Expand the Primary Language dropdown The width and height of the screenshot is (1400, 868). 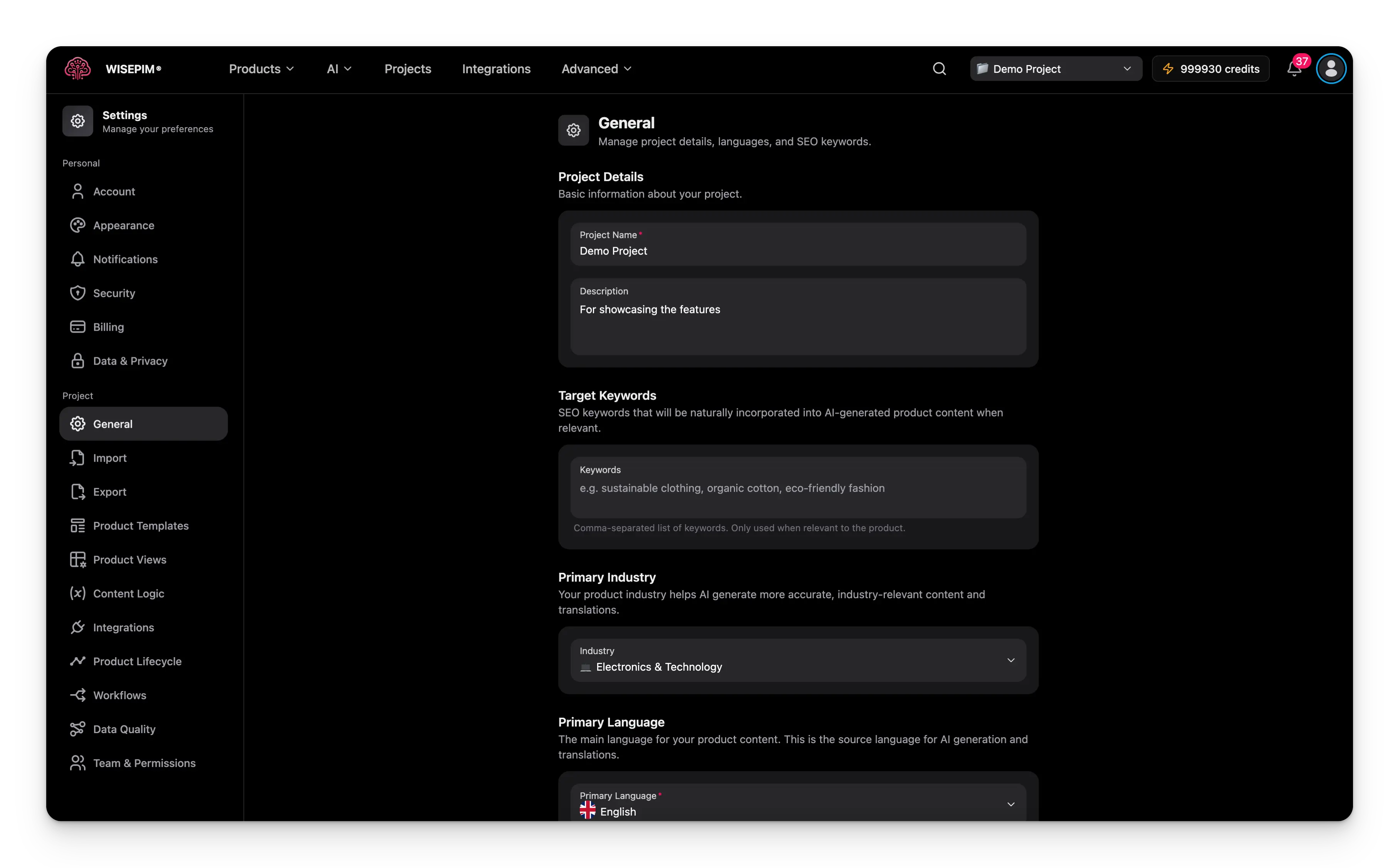click(x=797, y=804)
